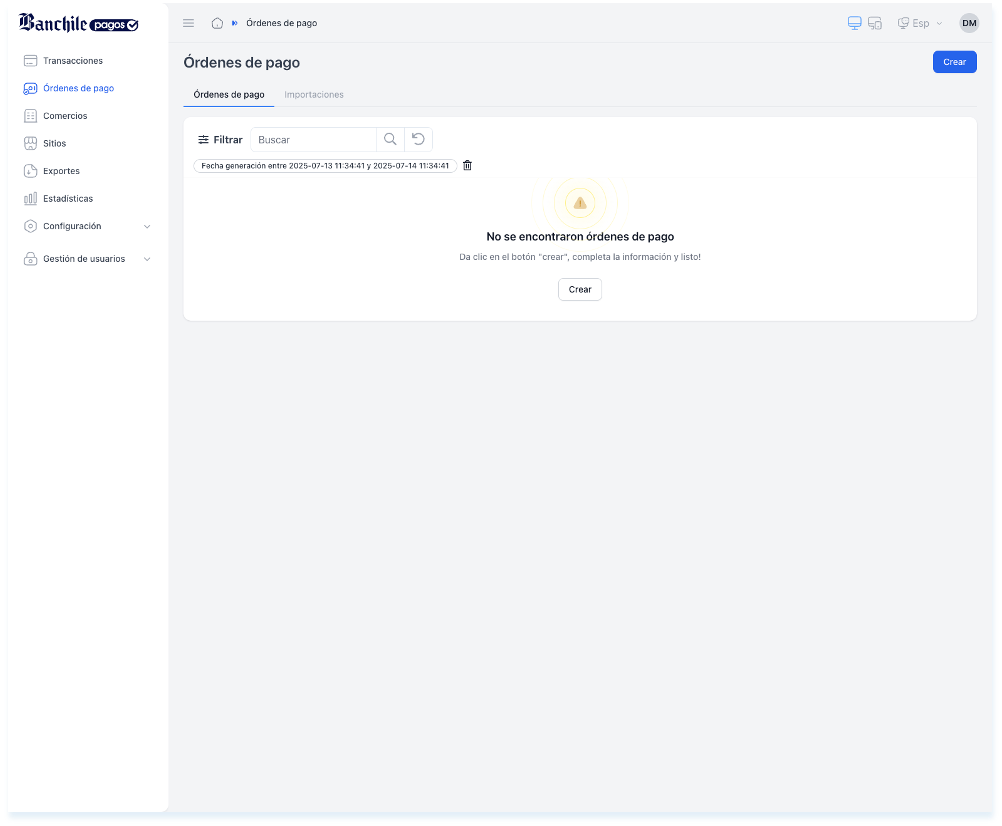The image size is (1002, 826).
Task: Click the Gestión de usuarios lock icon
Action: [30, 259]
